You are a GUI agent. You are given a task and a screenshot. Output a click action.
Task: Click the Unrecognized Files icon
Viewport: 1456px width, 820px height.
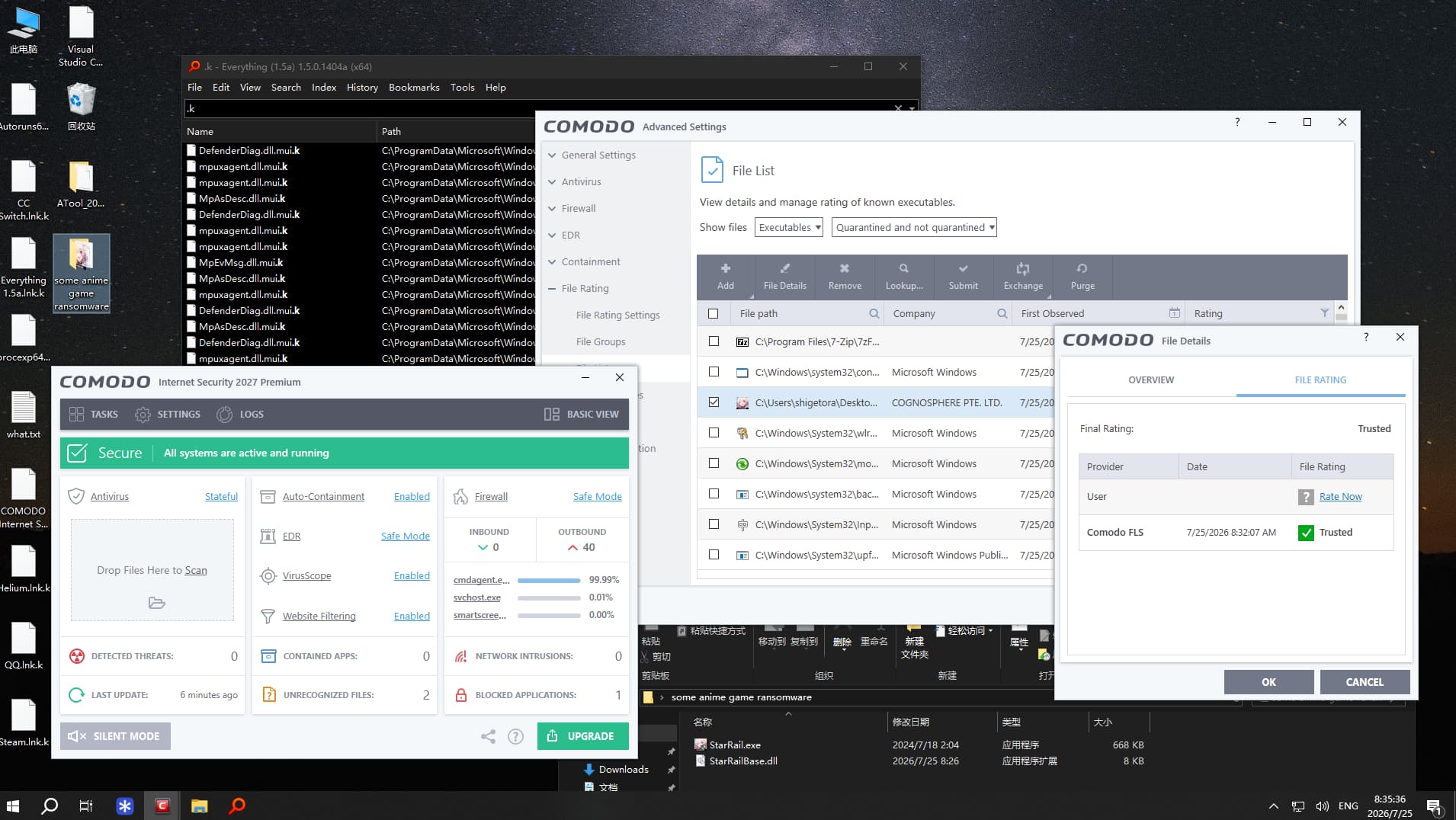tap(268, 695)
